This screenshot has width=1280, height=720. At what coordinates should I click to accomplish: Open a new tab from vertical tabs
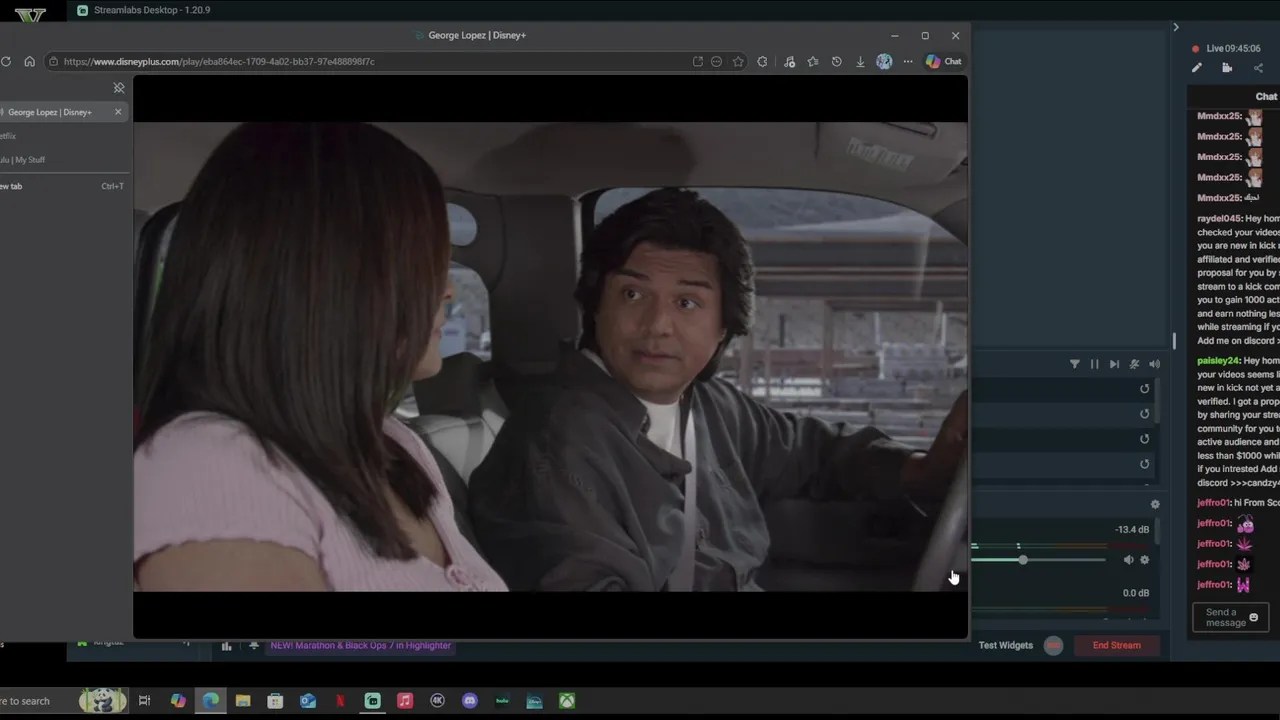pos(60,186)
